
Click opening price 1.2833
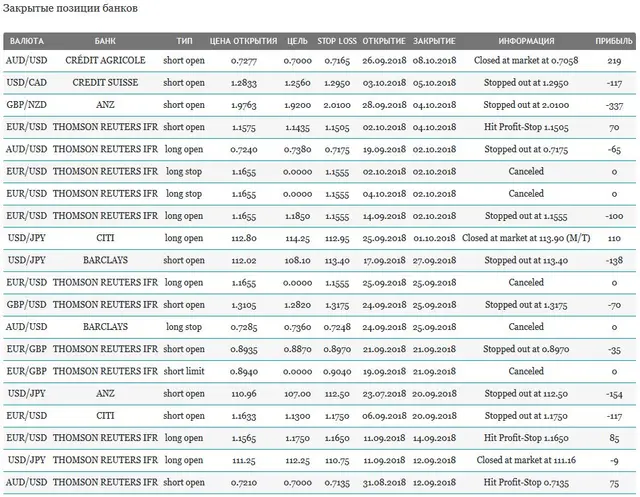(x=244, y=83)
